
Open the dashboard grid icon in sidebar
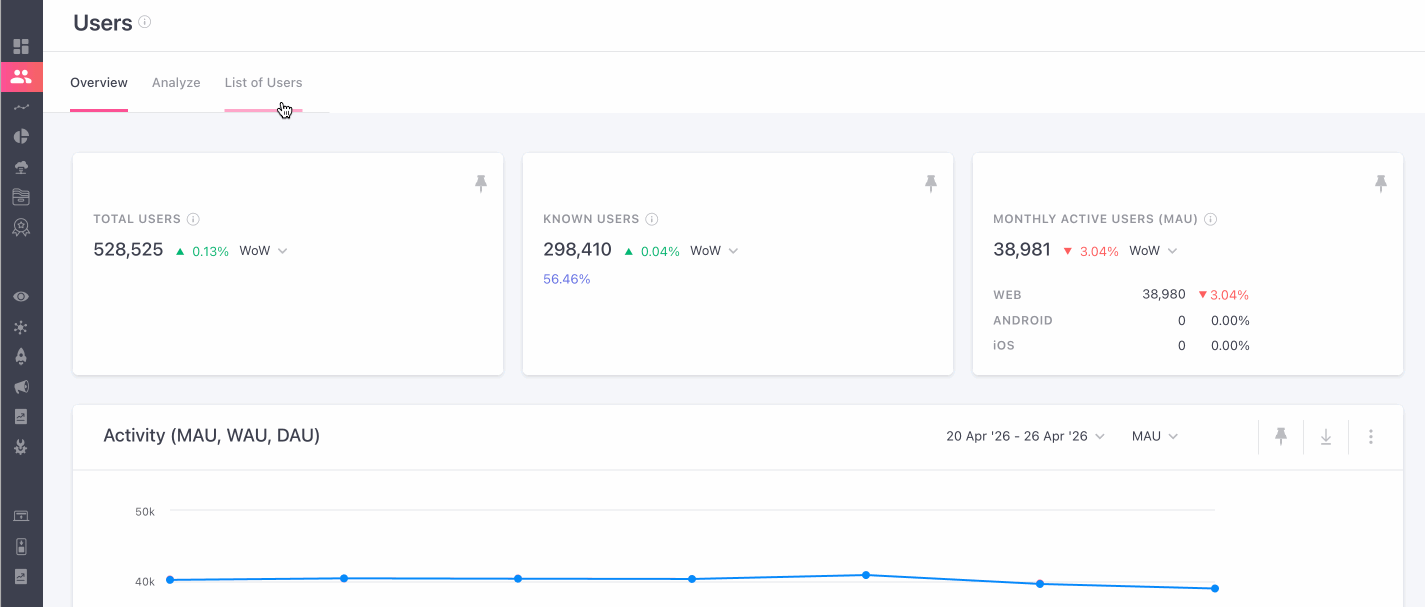pyautogui.click(x=21, y=46)
